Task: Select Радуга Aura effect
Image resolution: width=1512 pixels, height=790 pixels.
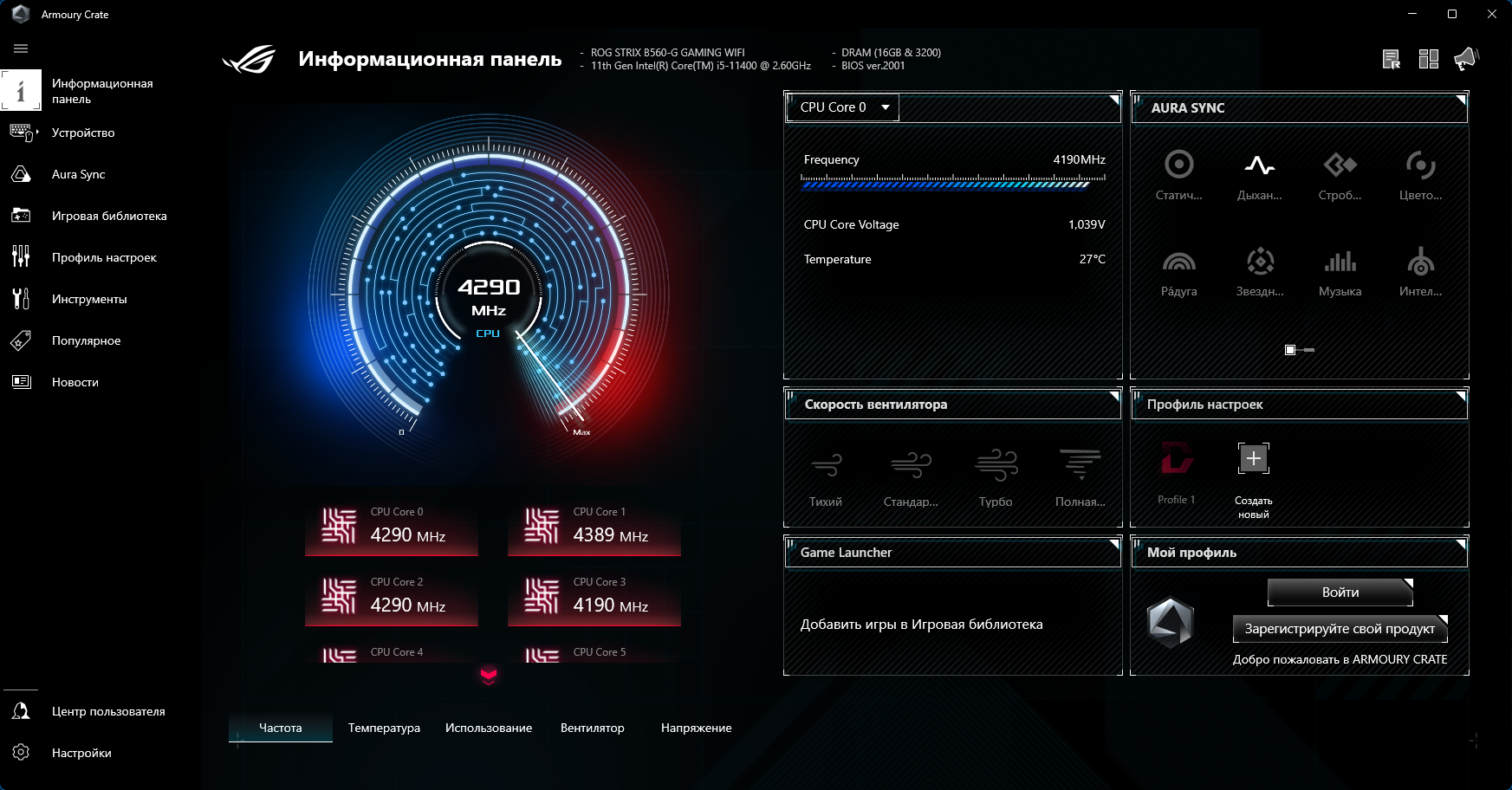Action: pyautogui.click(x=1179, y=271)
